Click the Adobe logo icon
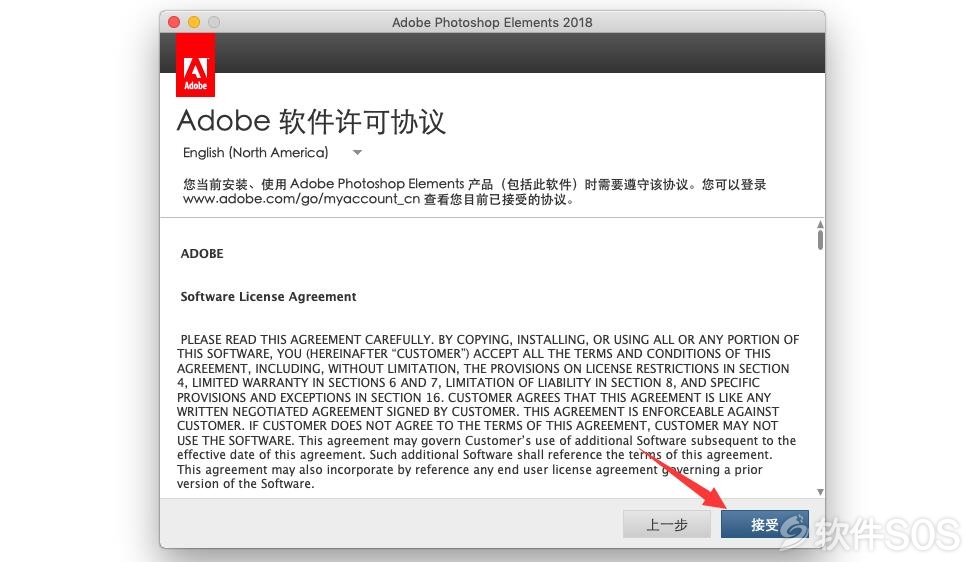The image size is (975, 562). pyautogui.click(x=195, y=65)
